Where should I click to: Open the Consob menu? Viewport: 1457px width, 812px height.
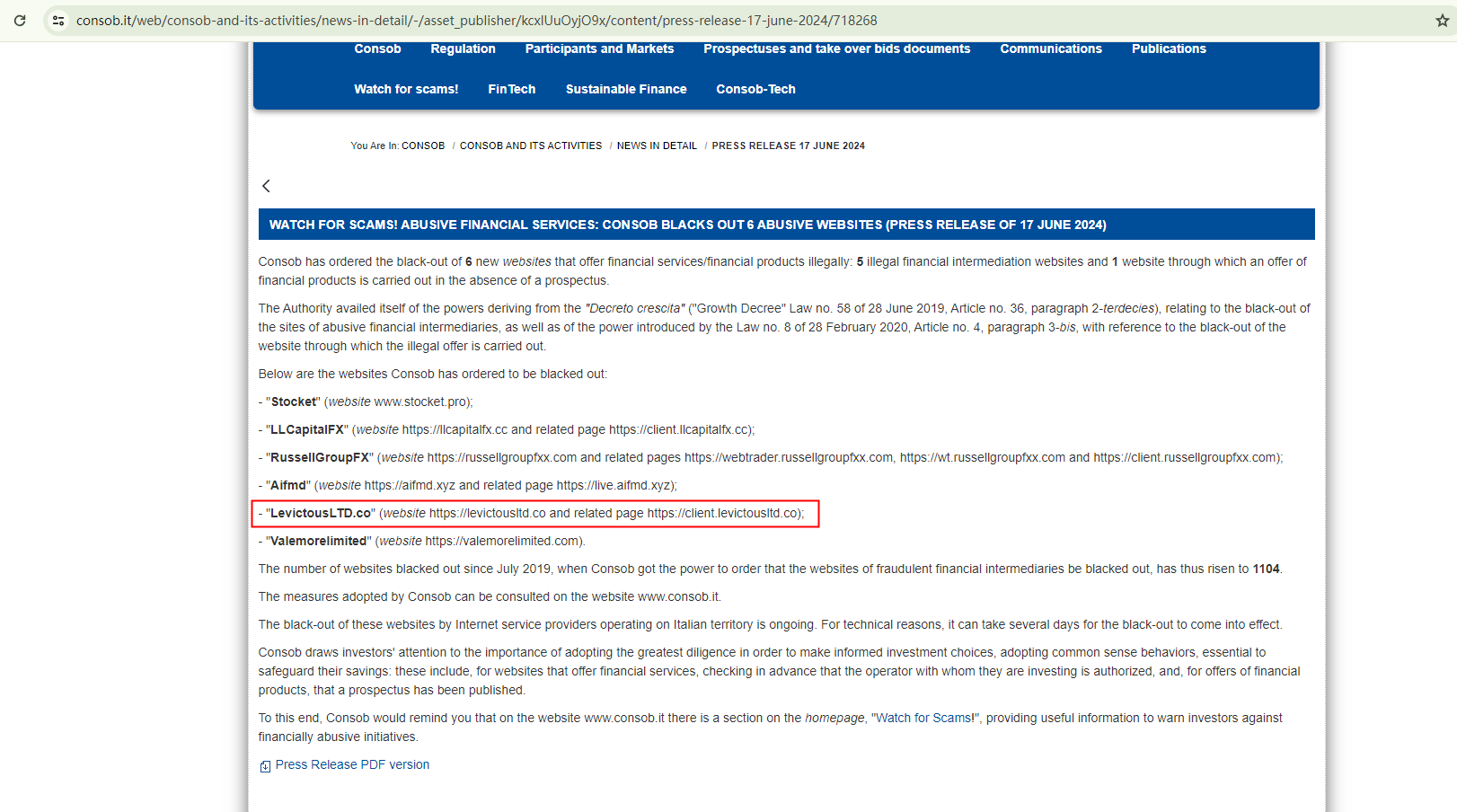[377, 49]
